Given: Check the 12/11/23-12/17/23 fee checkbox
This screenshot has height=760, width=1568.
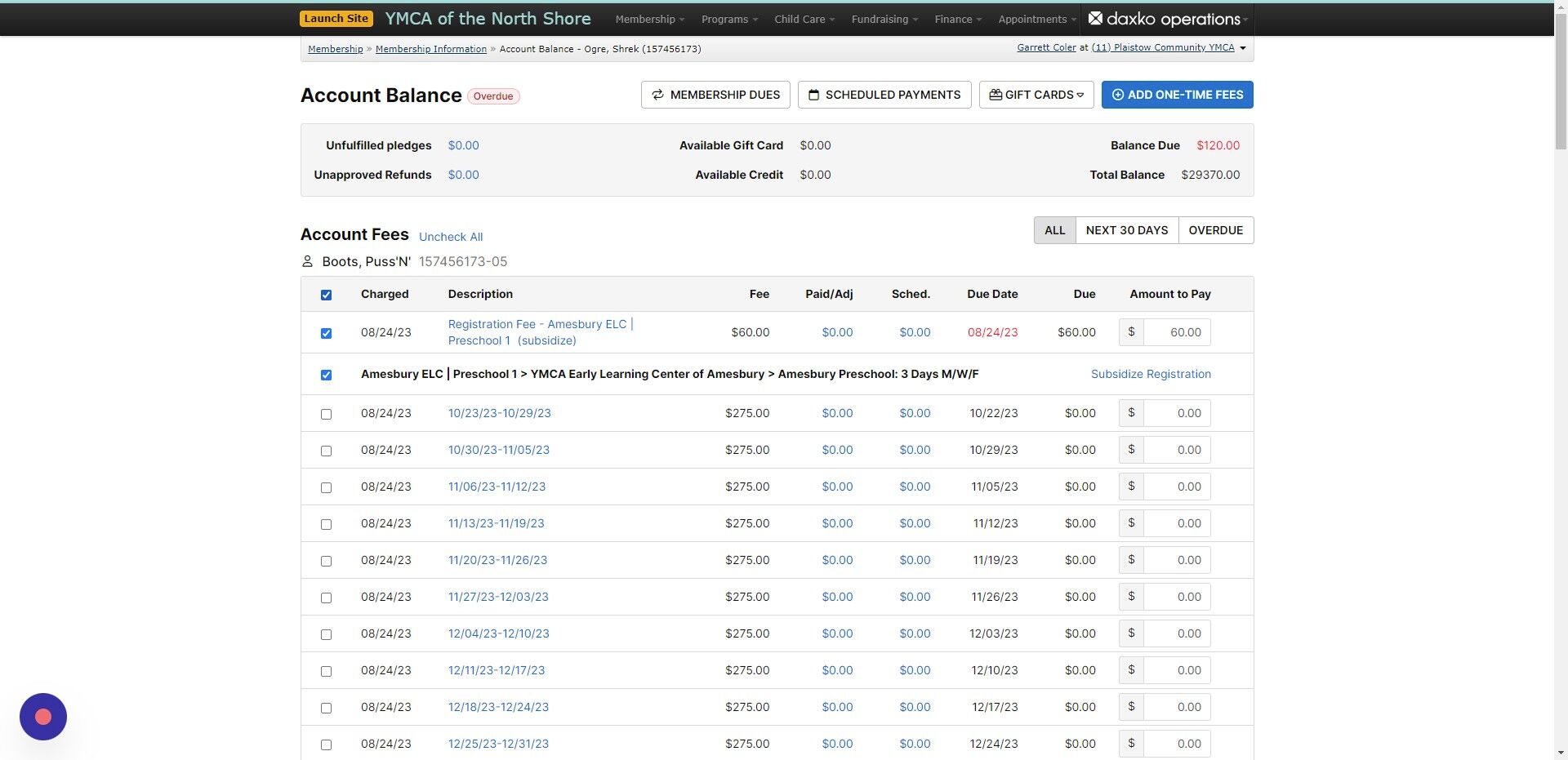Looking at the screenshot, I should [x=326, y=671].
